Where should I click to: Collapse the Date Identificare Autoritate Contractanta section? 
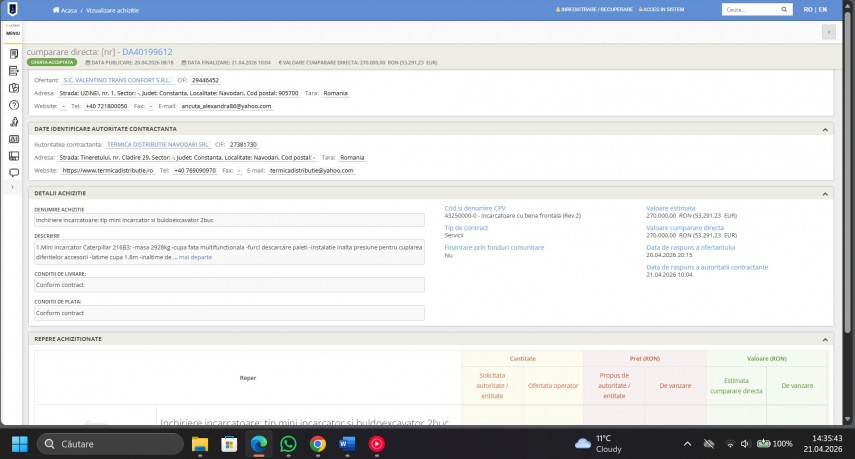(825, 129)
